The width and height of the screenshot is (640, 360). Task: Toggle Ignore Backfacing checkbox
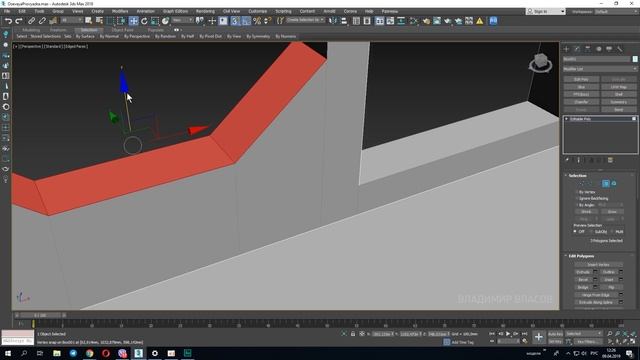coord(577,198)
